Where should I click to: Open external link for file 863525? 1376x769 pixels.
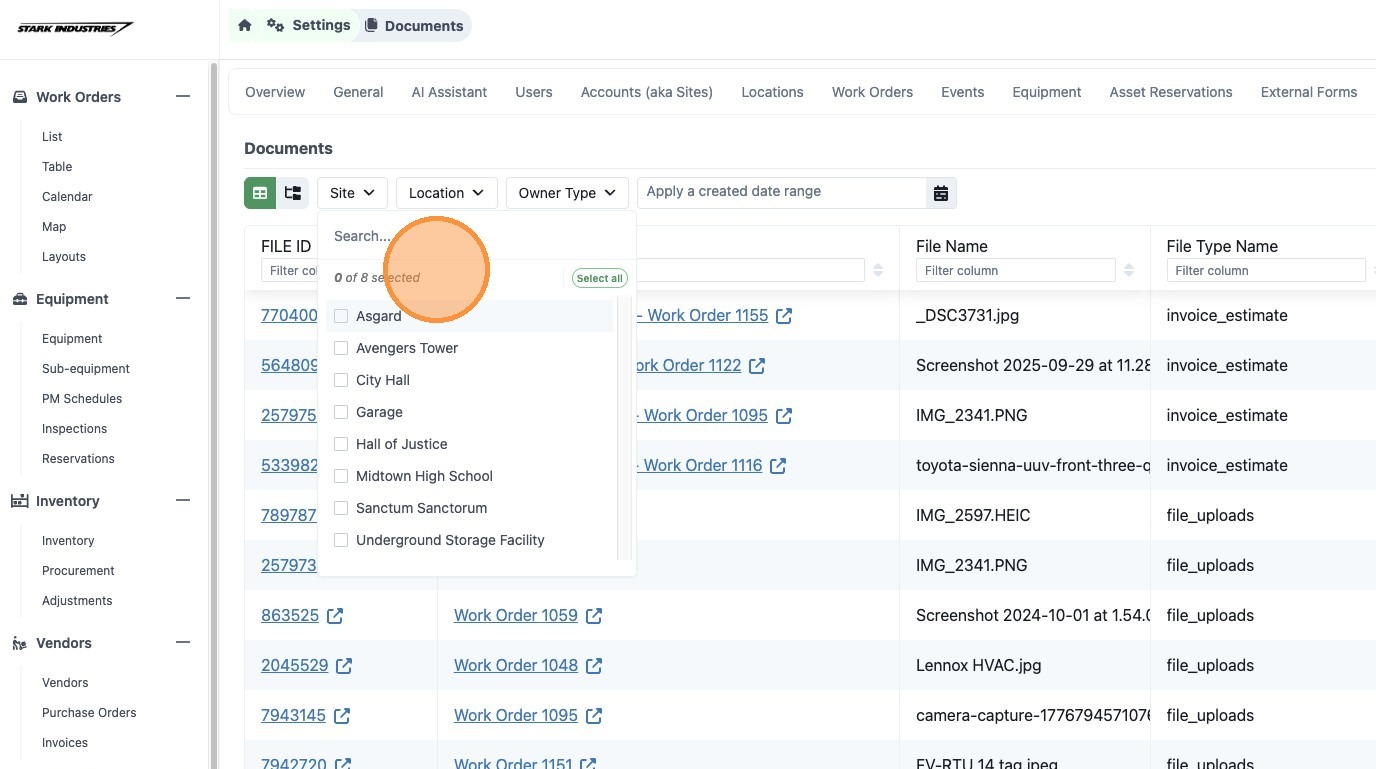[x=335, y=616]
